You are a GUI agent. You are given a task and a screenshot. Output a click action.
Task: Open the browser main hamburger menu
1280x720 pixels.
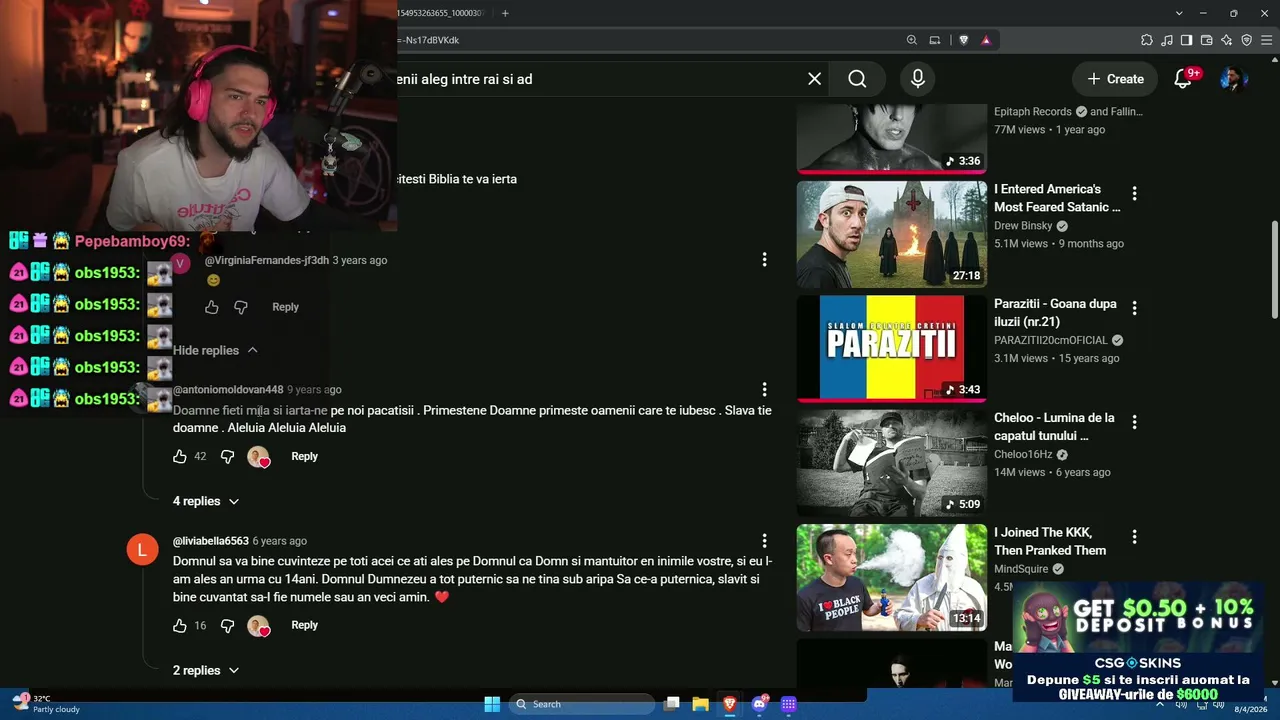pos(1267,40)
